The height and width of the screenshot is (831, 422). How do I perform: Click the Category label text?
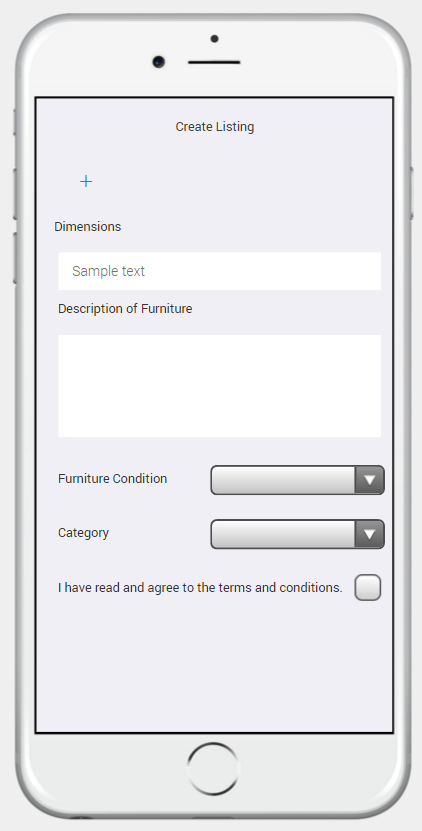click(x=83, y=533)
